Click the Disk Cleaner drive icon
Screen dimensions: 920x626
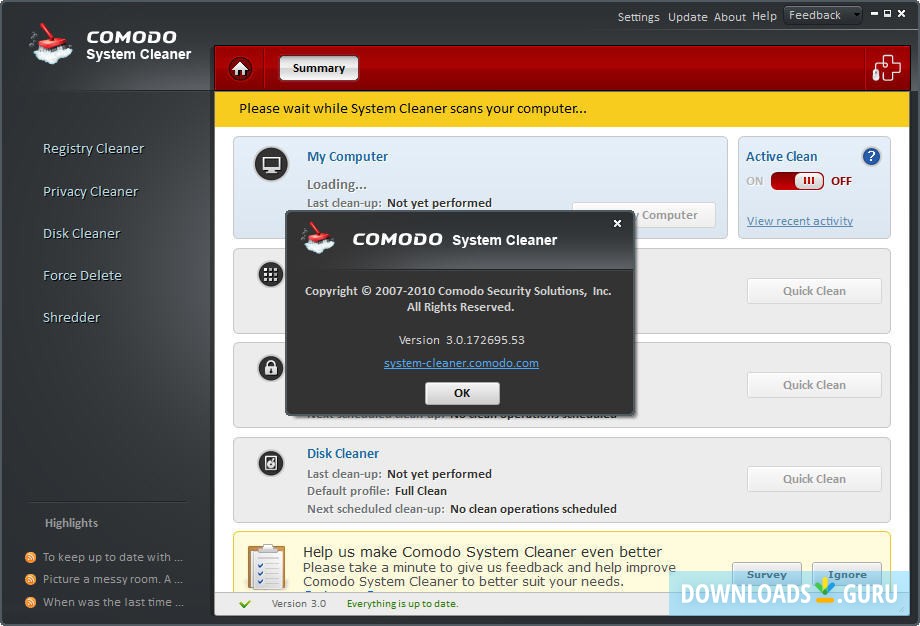pyautogui.click(x=270, y=463)
